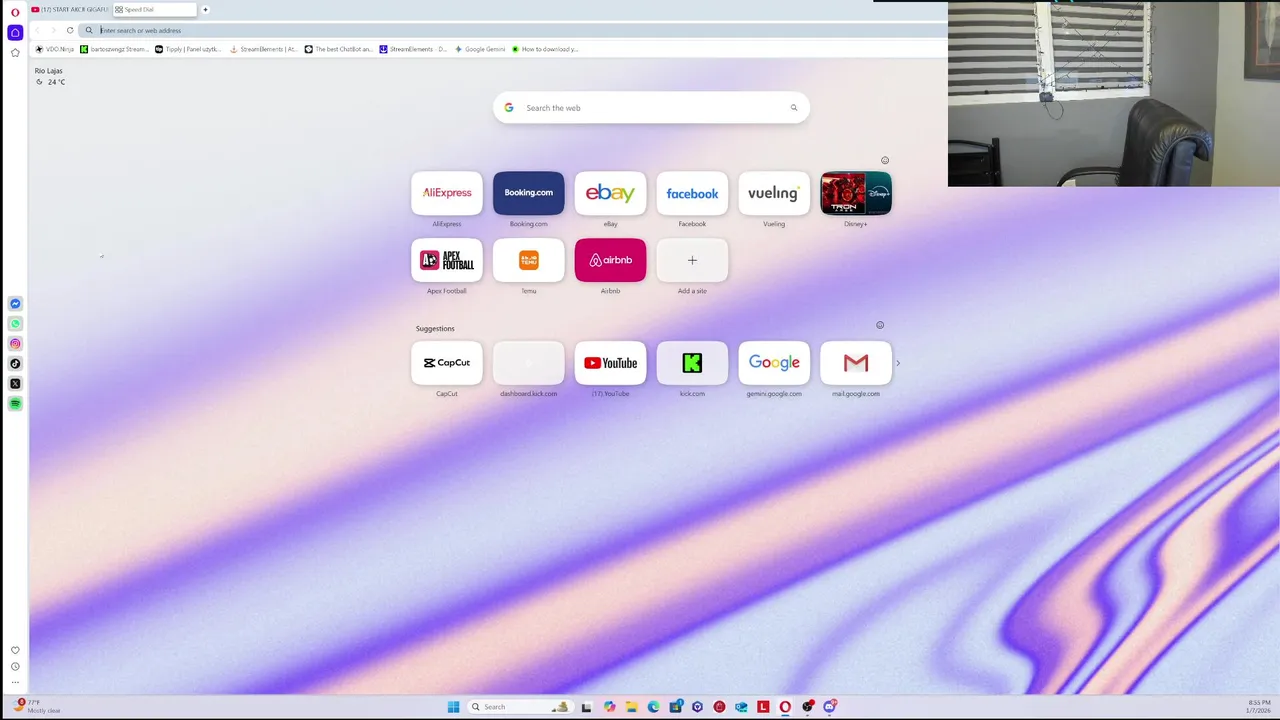Open the How to download bookmark
The height and width of the screenshot is (720, 1280).
click(545, 49)
